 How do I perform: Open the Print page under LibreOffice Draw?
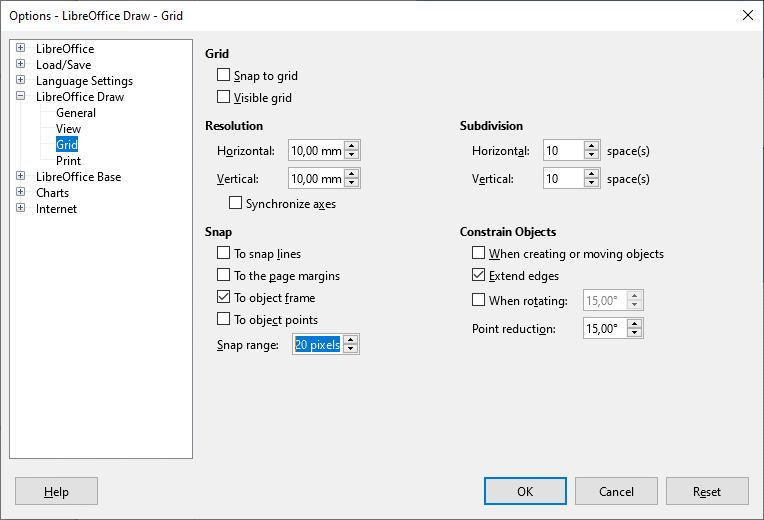(x=68, y=161)
